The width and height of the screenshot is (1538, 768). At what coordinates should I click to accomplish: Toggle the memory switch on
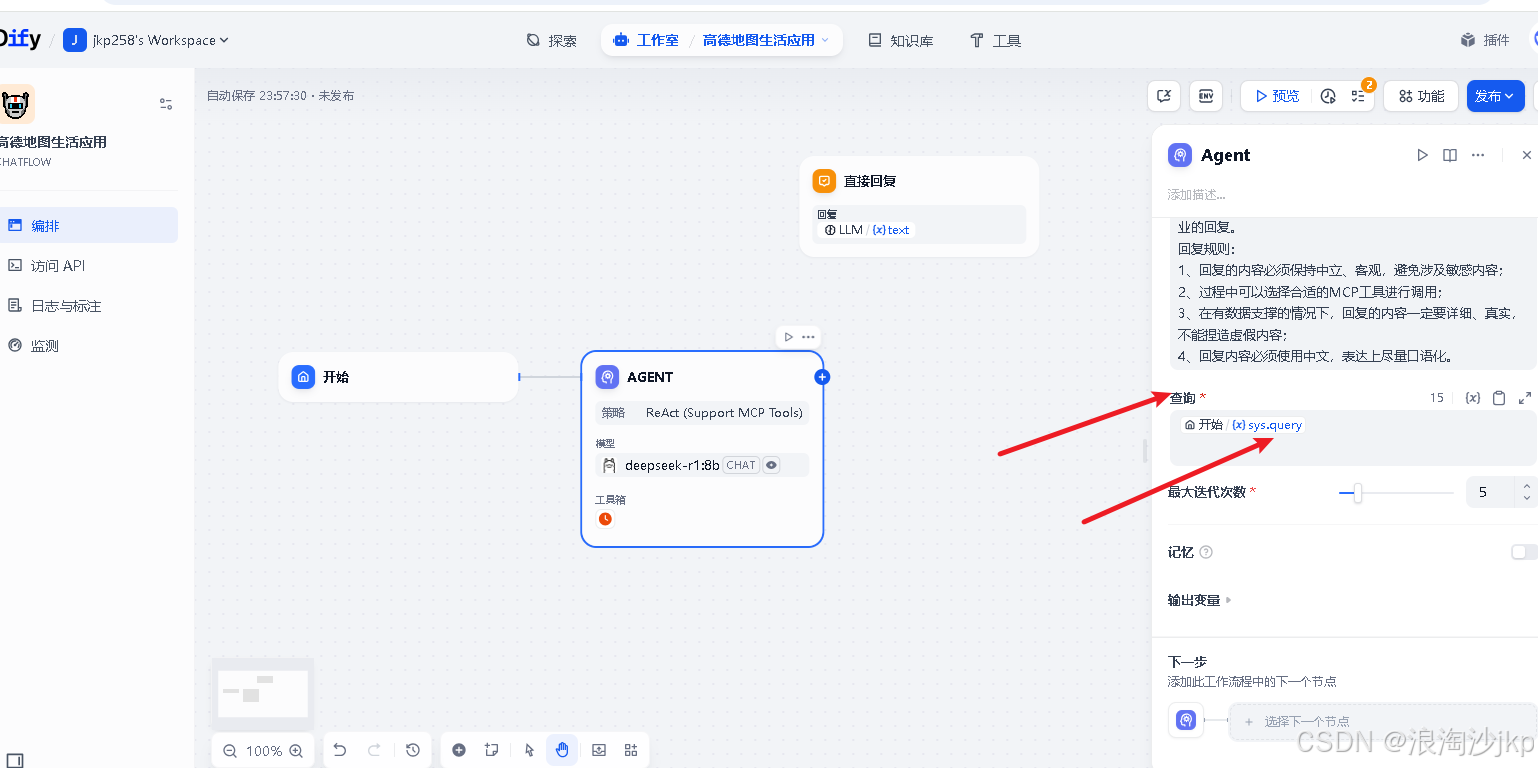(x=1524, y=552)
